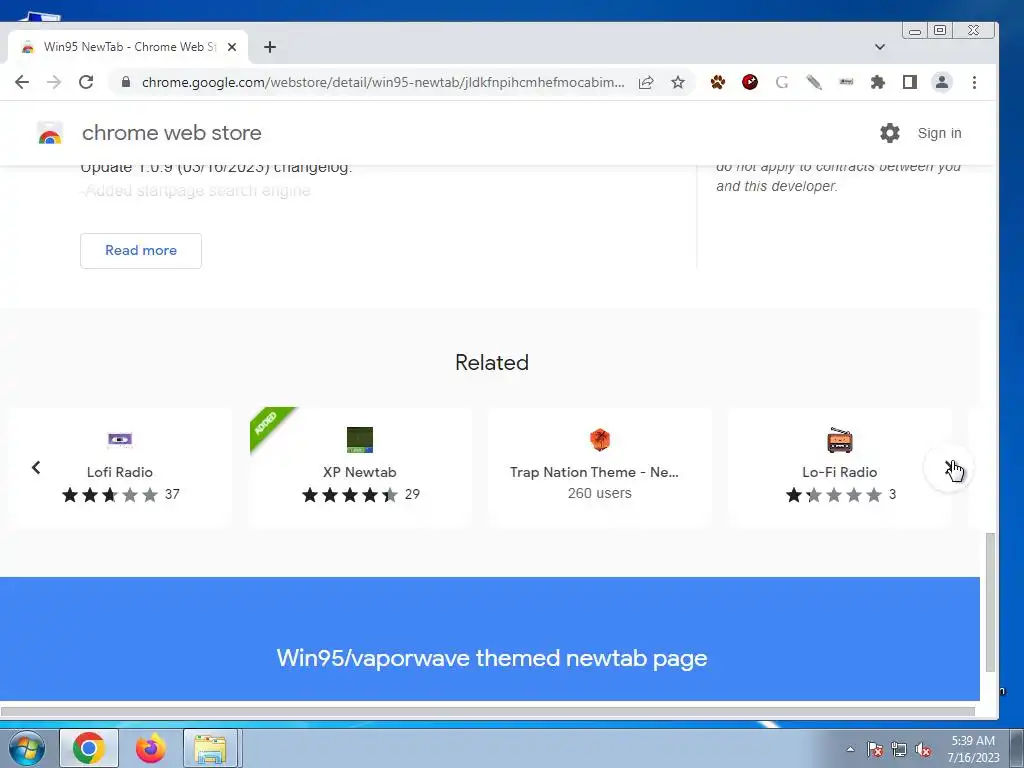Open the pencil extension icon
Screen dimensions: 1024x768
tap(814, 82)
